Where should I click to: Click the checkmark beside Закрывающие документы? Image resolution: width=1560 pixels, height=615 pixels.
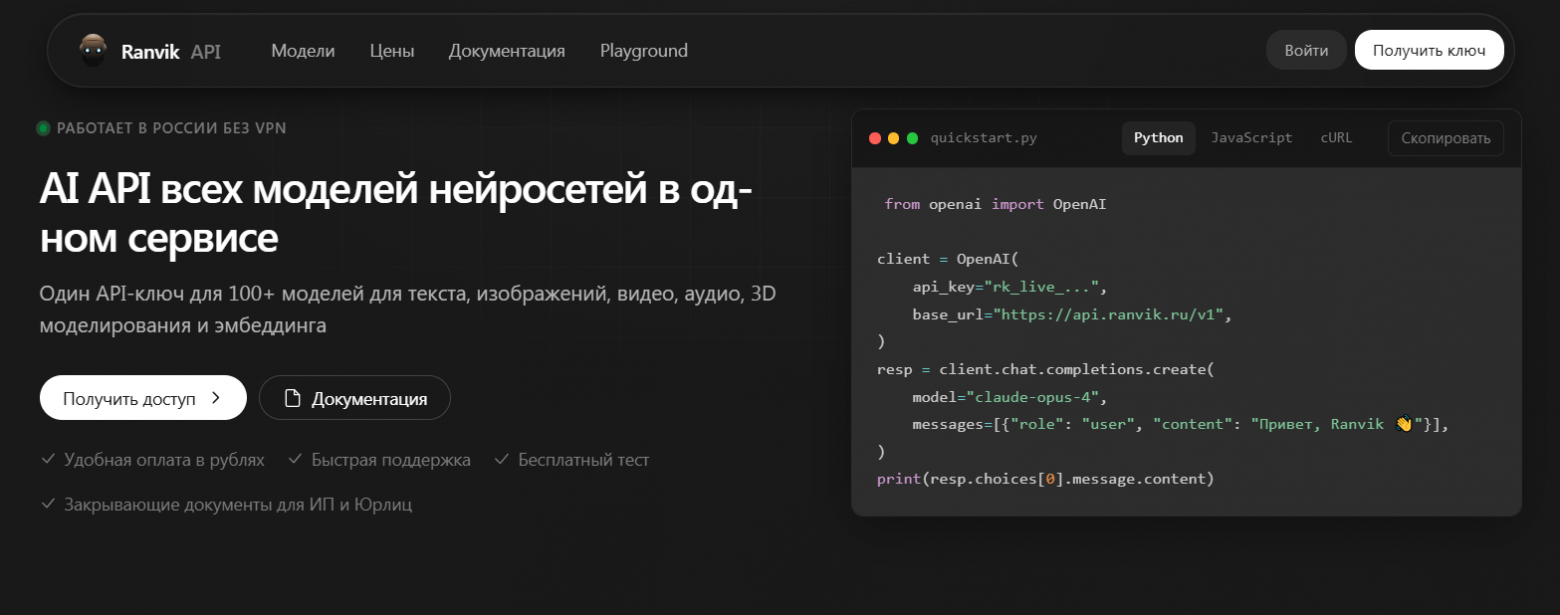(47, 503)
